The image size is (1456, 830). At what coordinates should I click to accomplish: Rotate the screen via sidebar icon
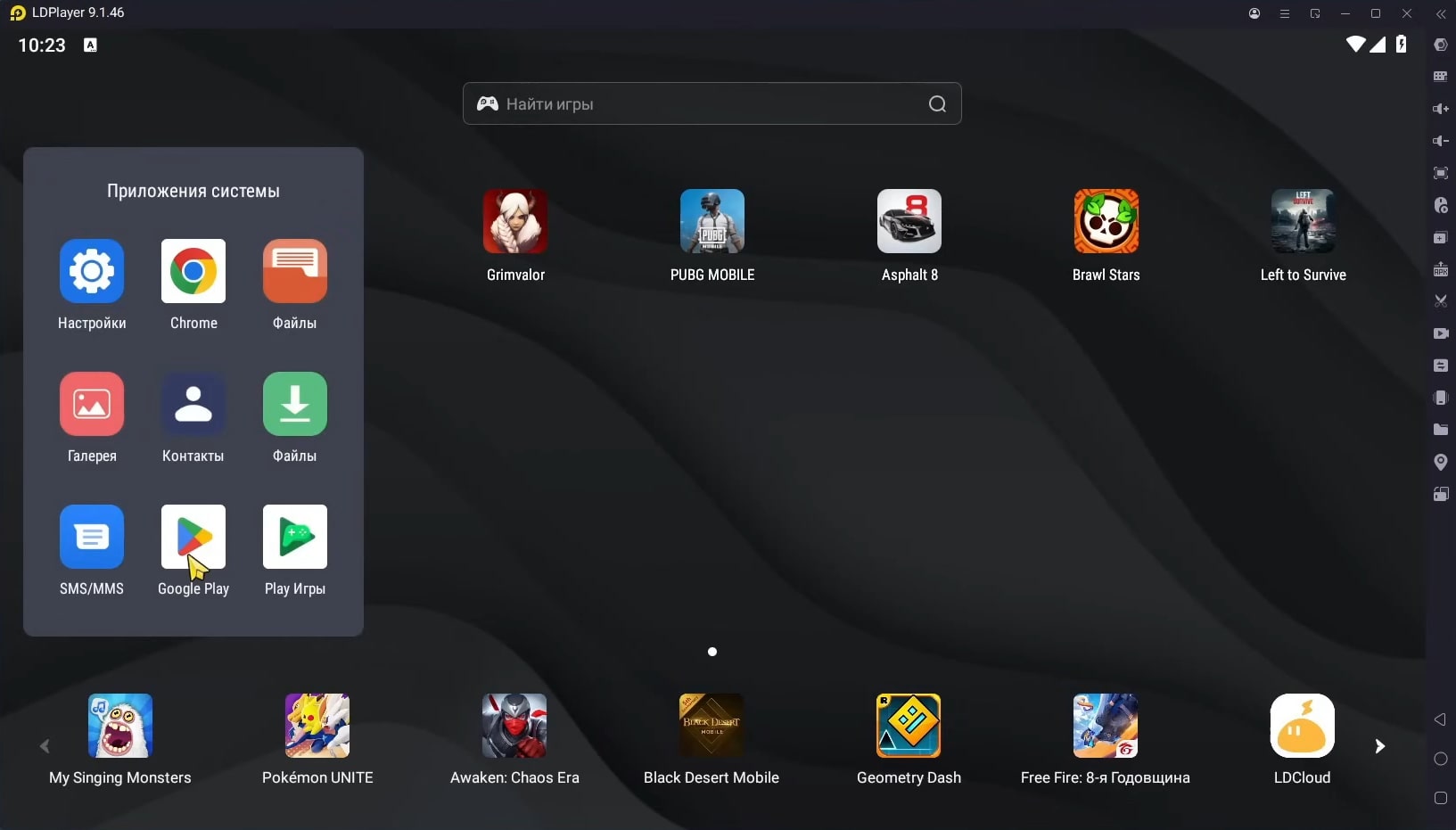pos(1440,494)
